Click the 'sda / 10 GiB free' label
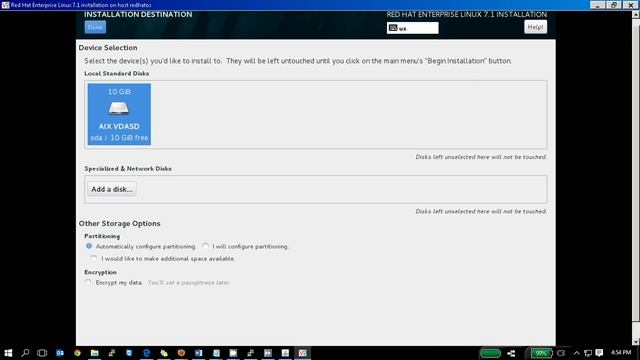Screen dimensions: 640x360 coord(119,138)
